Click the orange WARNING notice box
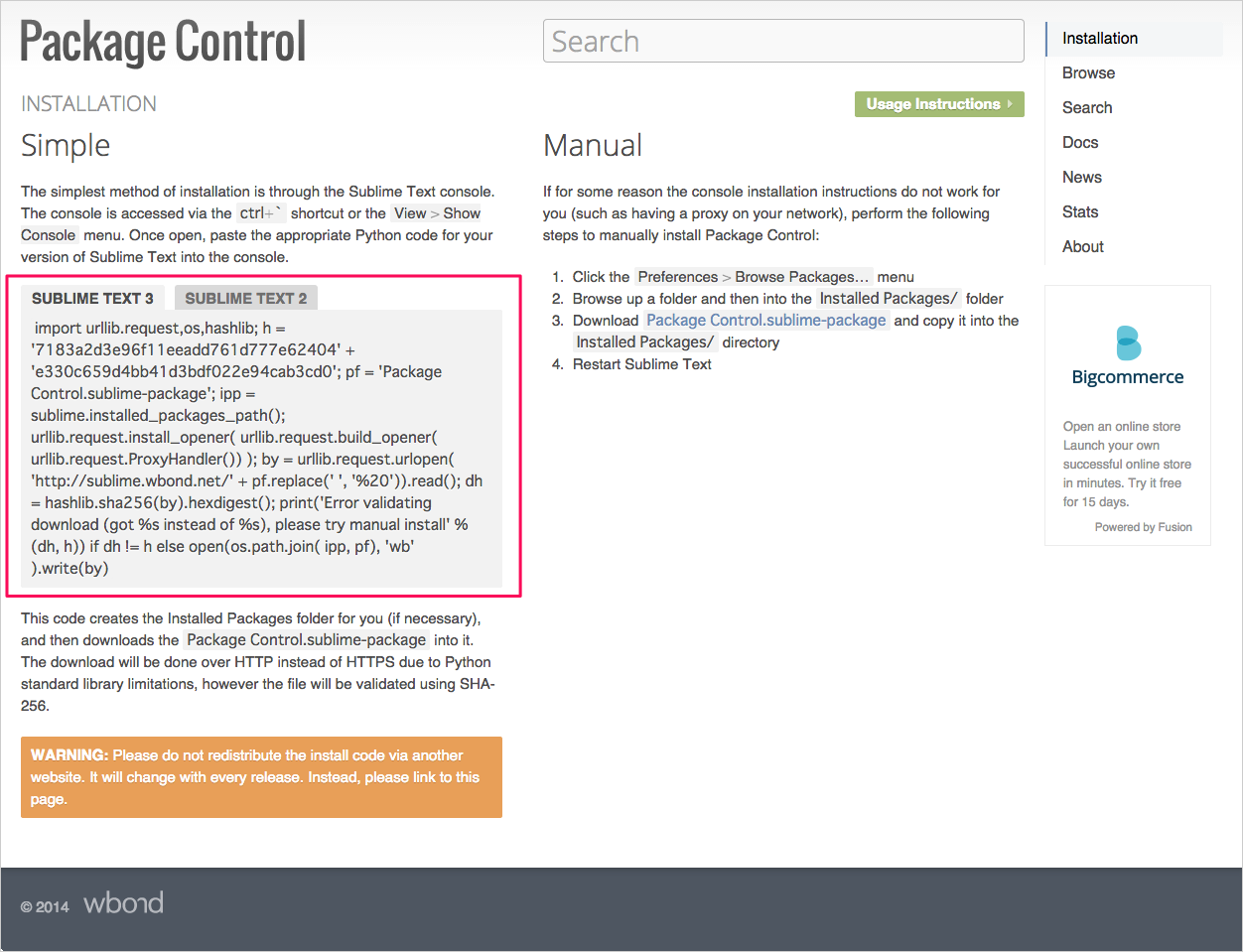Image resolution: width=1243 pixels, height=952 pixels. tap(262, 777)
